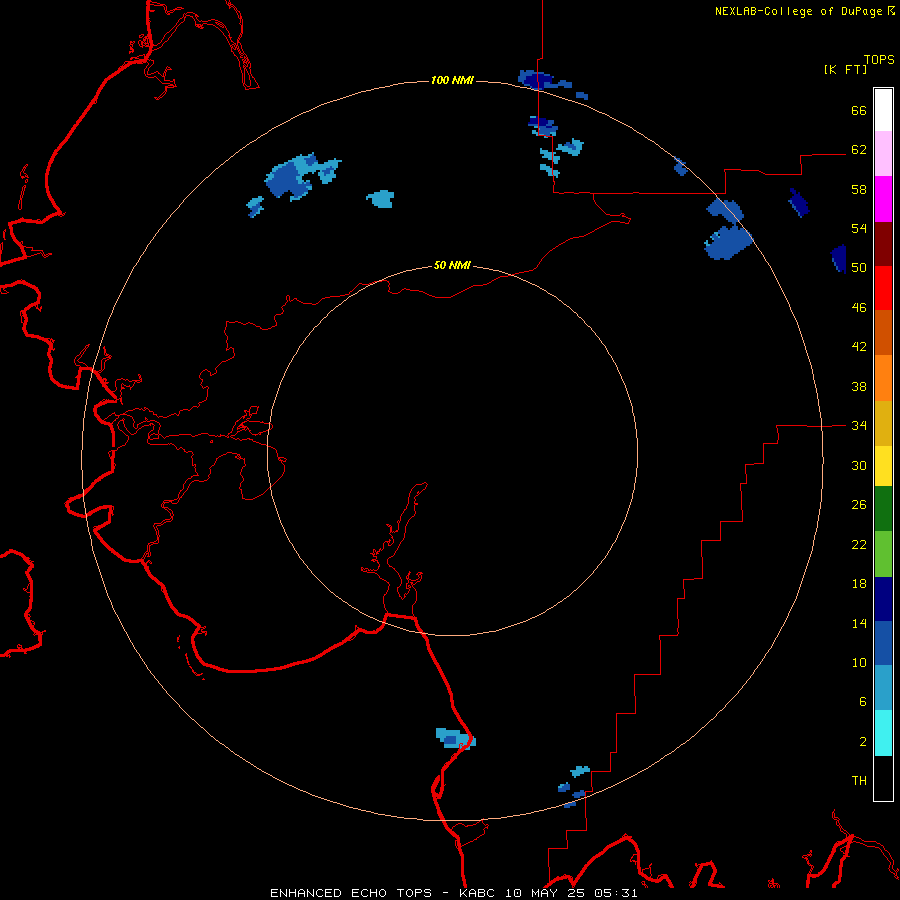Image resolution: width=900 pixels, height=900 pixels.
Task: Click the 58 value on the legend
Action: pyautogui.click(x=859, y=189)
